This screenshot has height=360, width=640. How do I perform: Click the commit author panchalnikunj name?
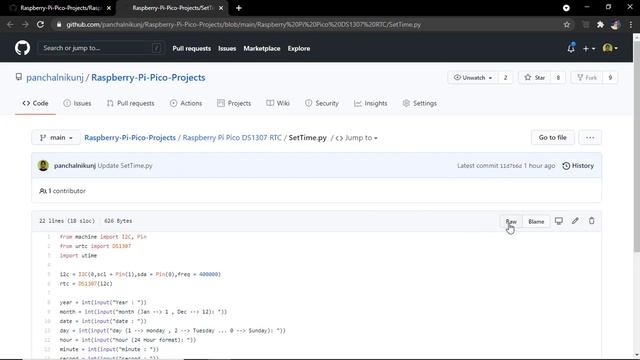[x=75, y=166]
